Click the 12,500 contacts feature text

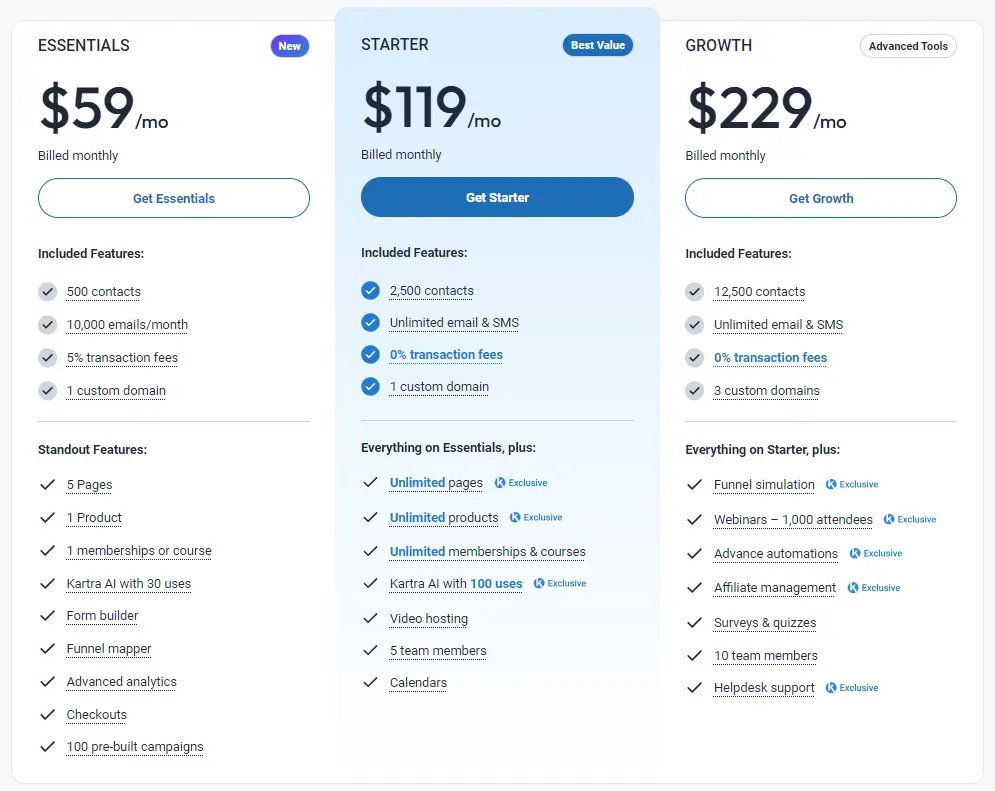click(759, 292)
